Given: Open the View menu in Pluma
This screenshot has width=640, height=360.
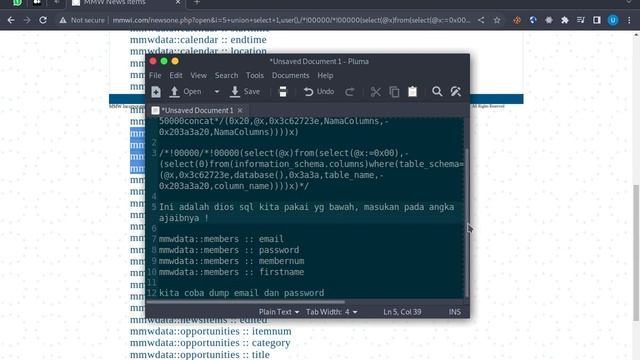Looking at the screenshot, I should (x=198, y=76).
